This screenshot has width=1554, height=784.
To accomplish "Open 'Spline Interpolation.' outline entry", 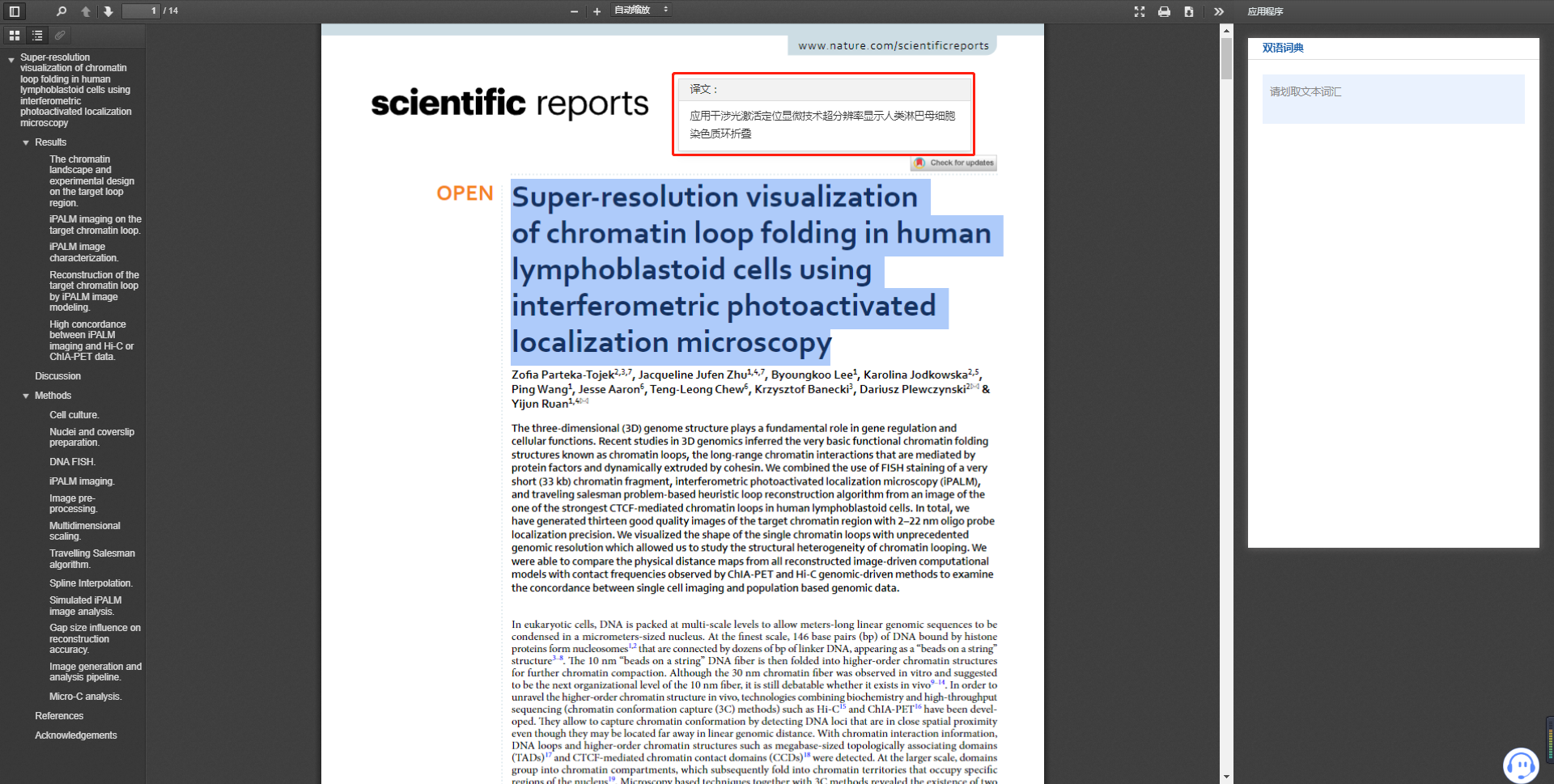I will [91, 583].
